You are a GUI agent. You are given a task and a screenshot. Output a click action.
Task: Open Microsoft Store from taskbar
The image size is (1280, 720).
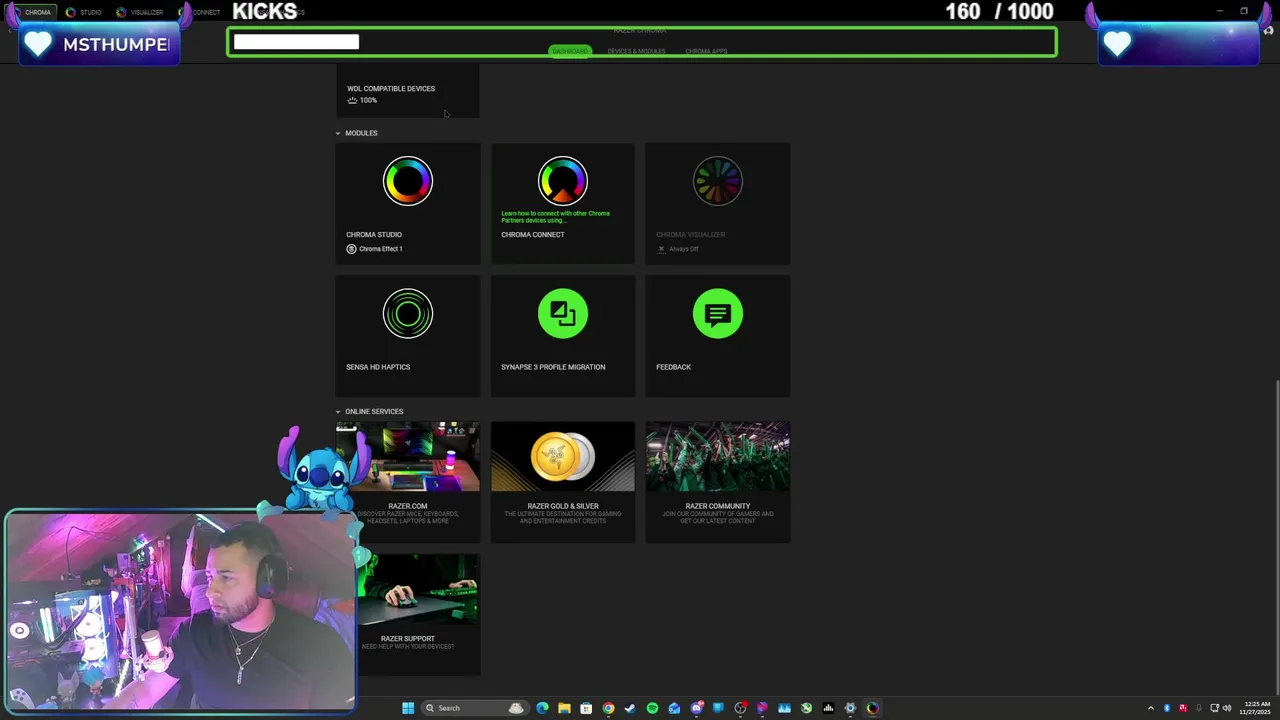coord(586,708)
